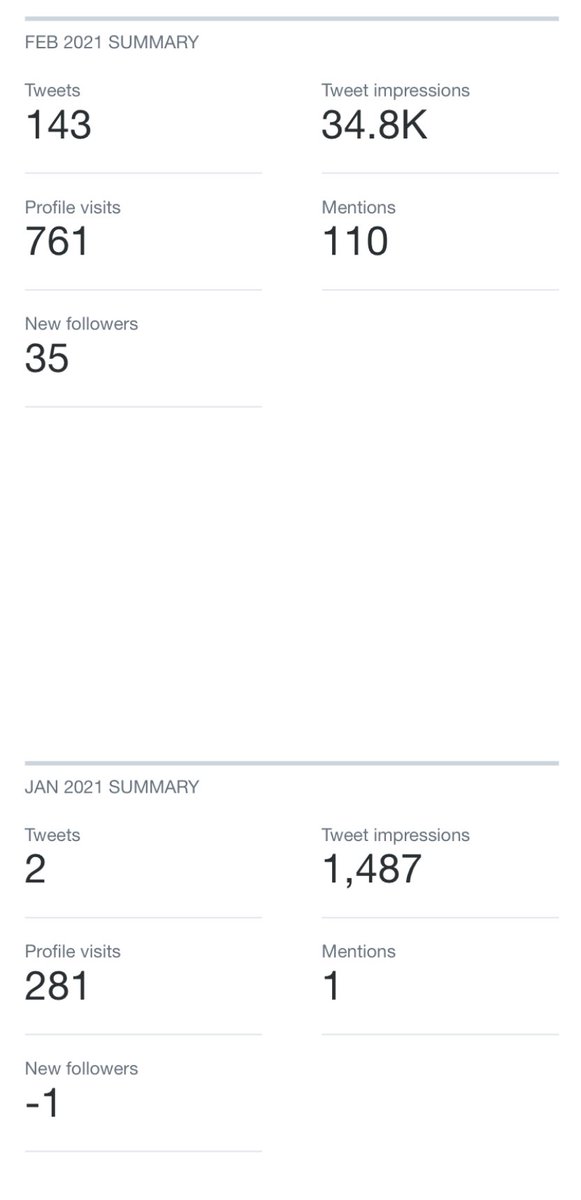This screenshot has height=1200, width=581.
Task: Click the Jan New followers label
Action: click(x=81, y=1068)
